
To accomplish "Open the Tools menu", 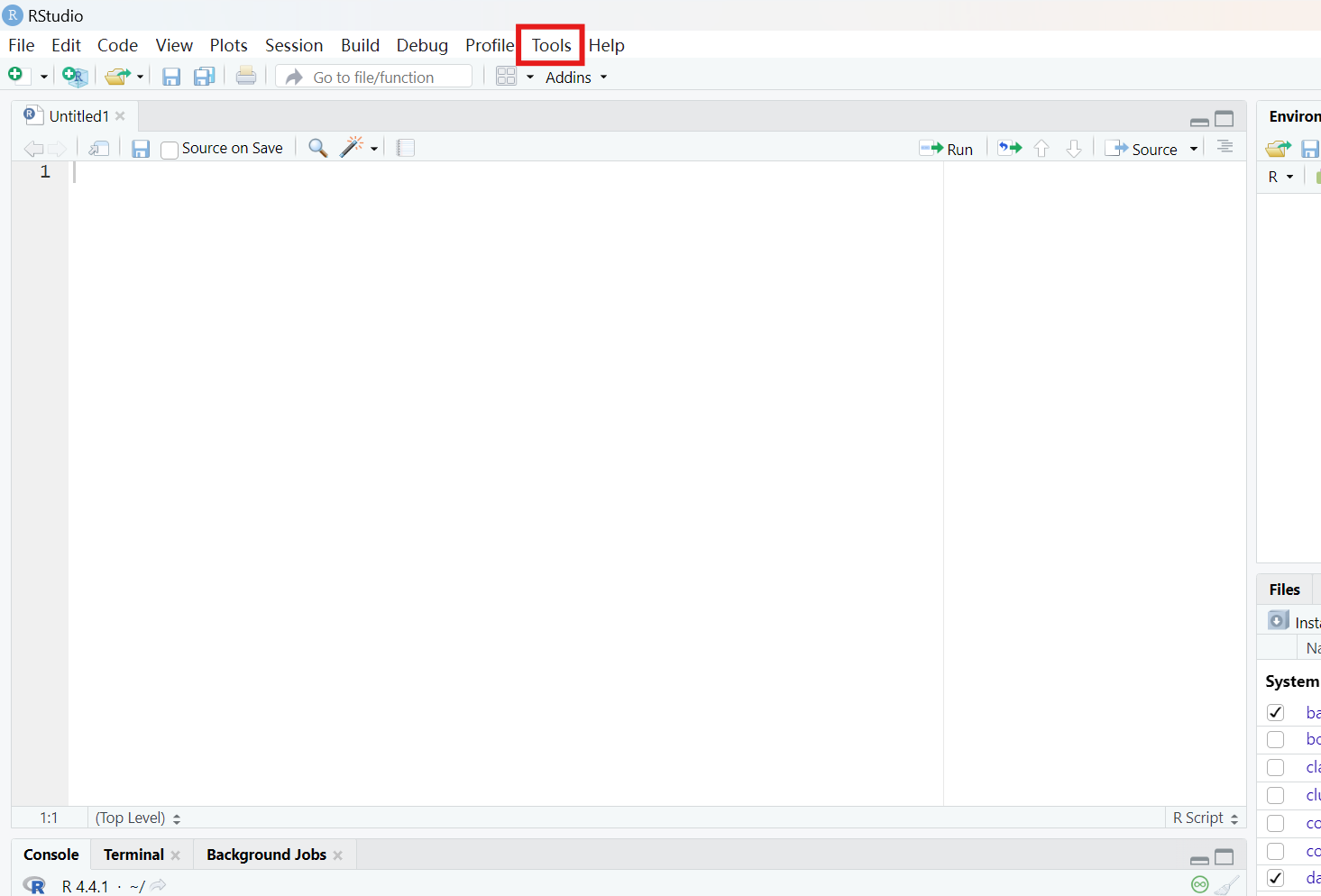I will click(551, 45).
